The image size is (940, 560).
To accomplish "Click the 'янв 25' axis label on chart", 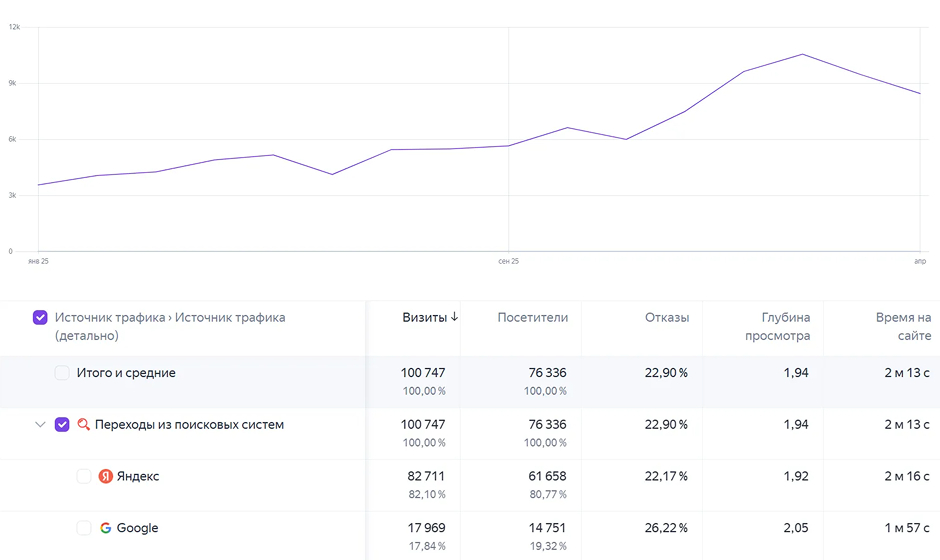I will [38, 261].
